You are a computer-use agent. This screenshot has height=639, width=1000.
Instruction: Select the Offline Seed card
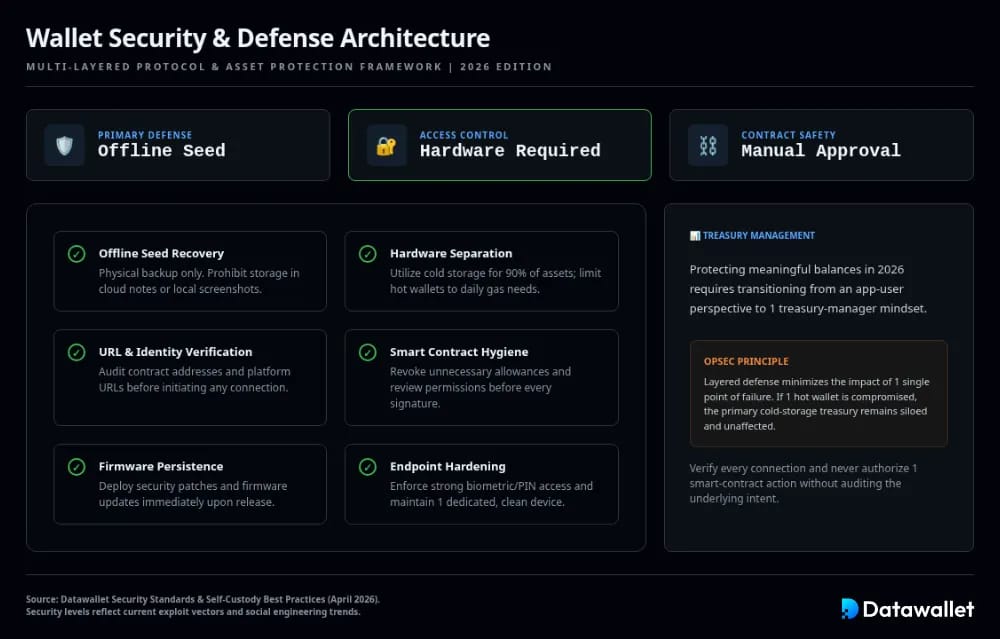coord(178,145)
